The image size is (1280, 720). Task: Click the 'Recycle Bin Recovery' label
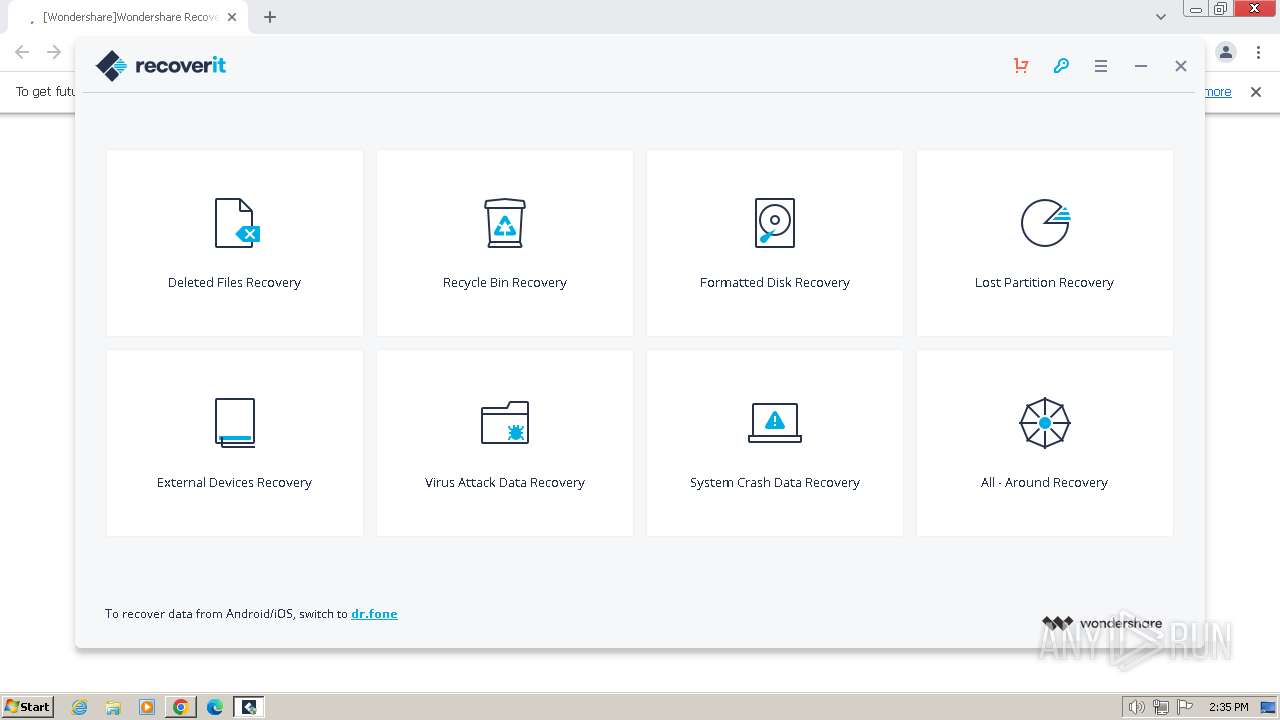[505, 283]
